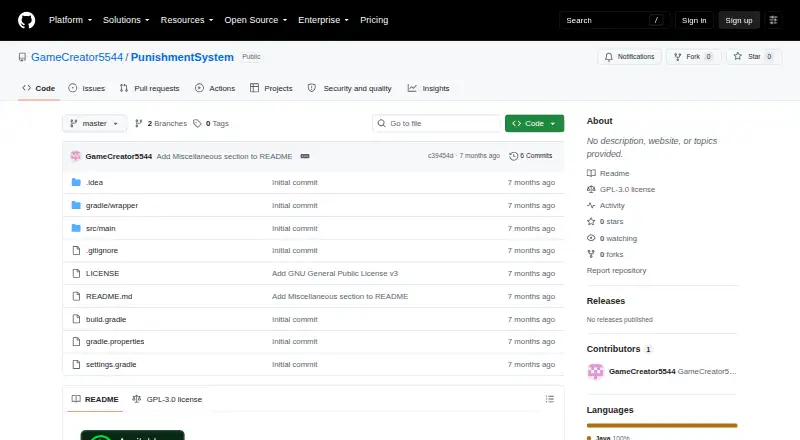
Task: Click the gradle.properties file icon
Action: [x=76, y=341]
